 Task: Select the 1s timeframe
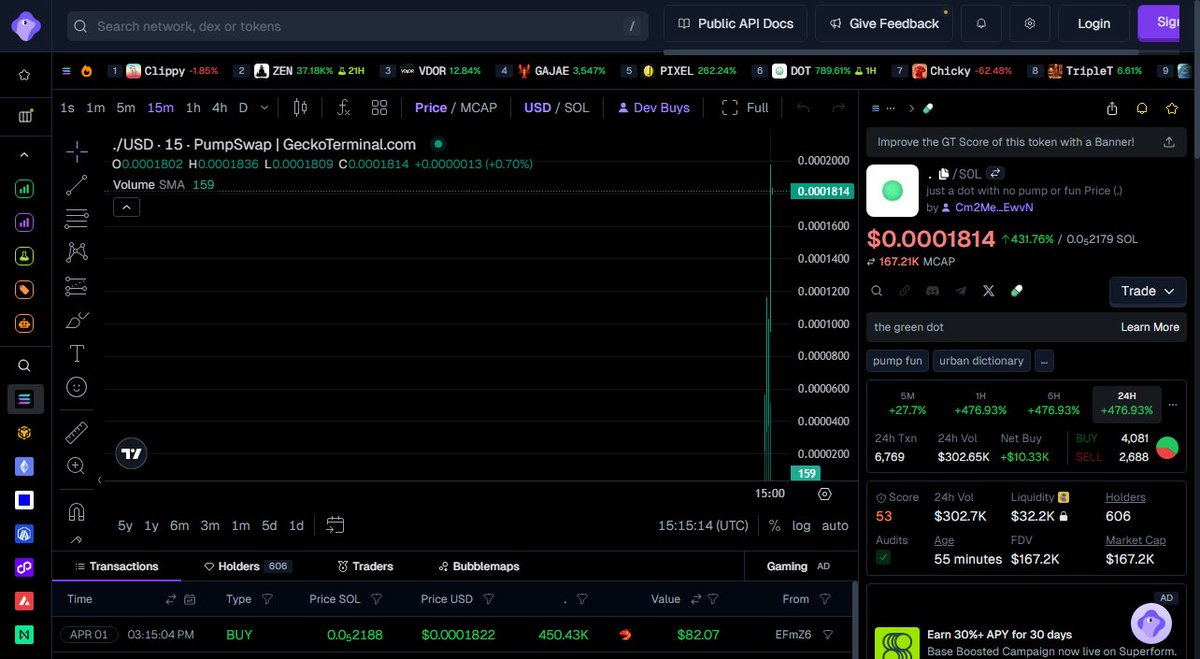click(67, 107)
